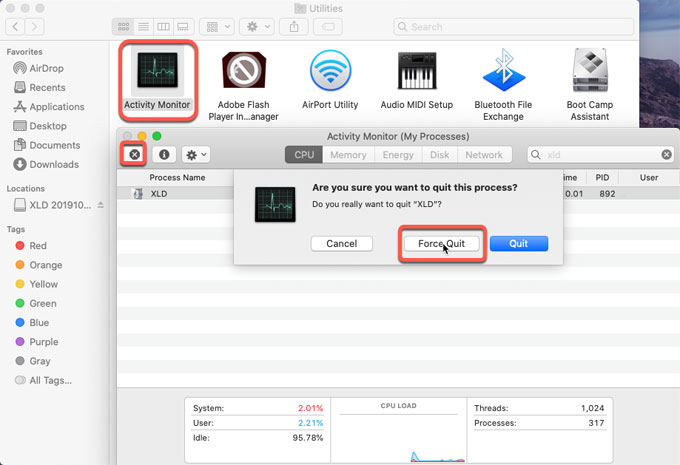Click the Finder Edit Tags button
This screenshot has width=680, height=465.
pos(328,27)
